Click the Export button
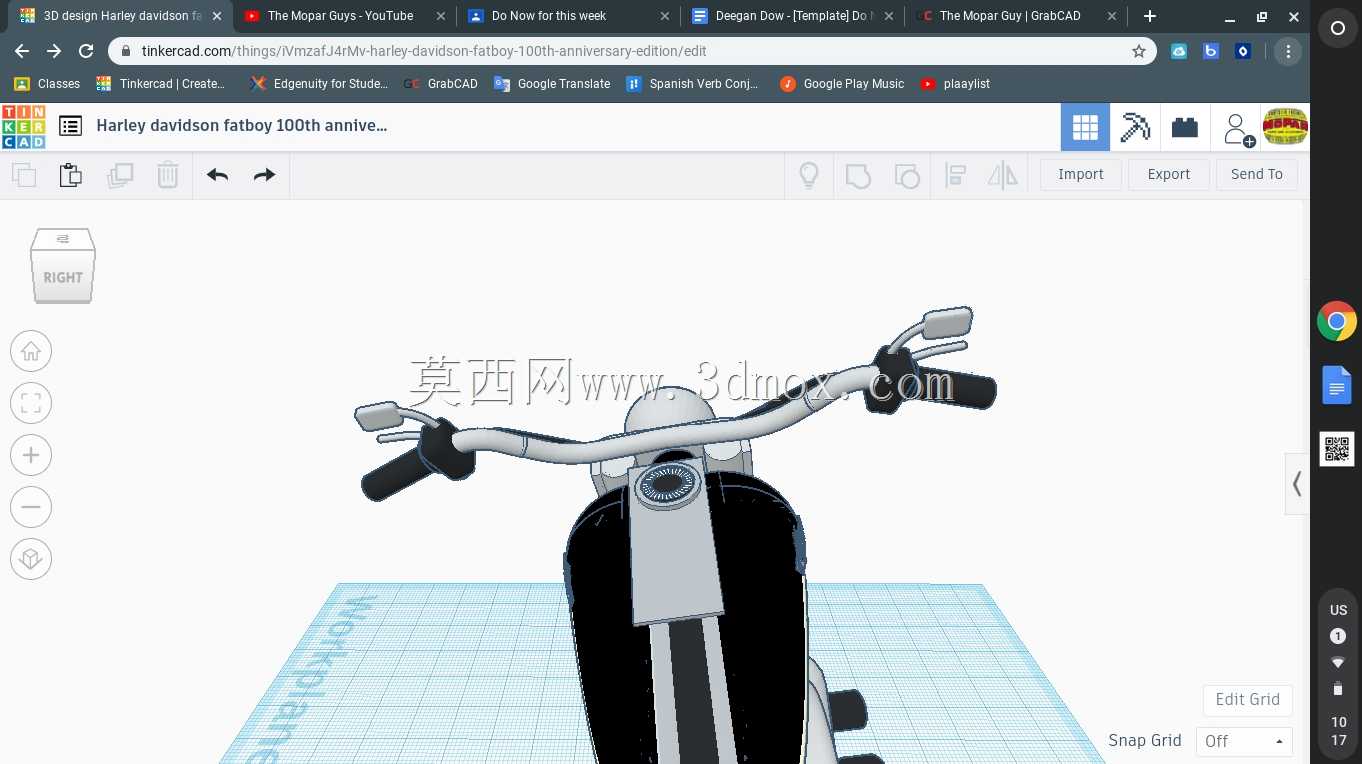Image resolution: width=1362 pixels, height=764 pixels. click(1168, 174)
